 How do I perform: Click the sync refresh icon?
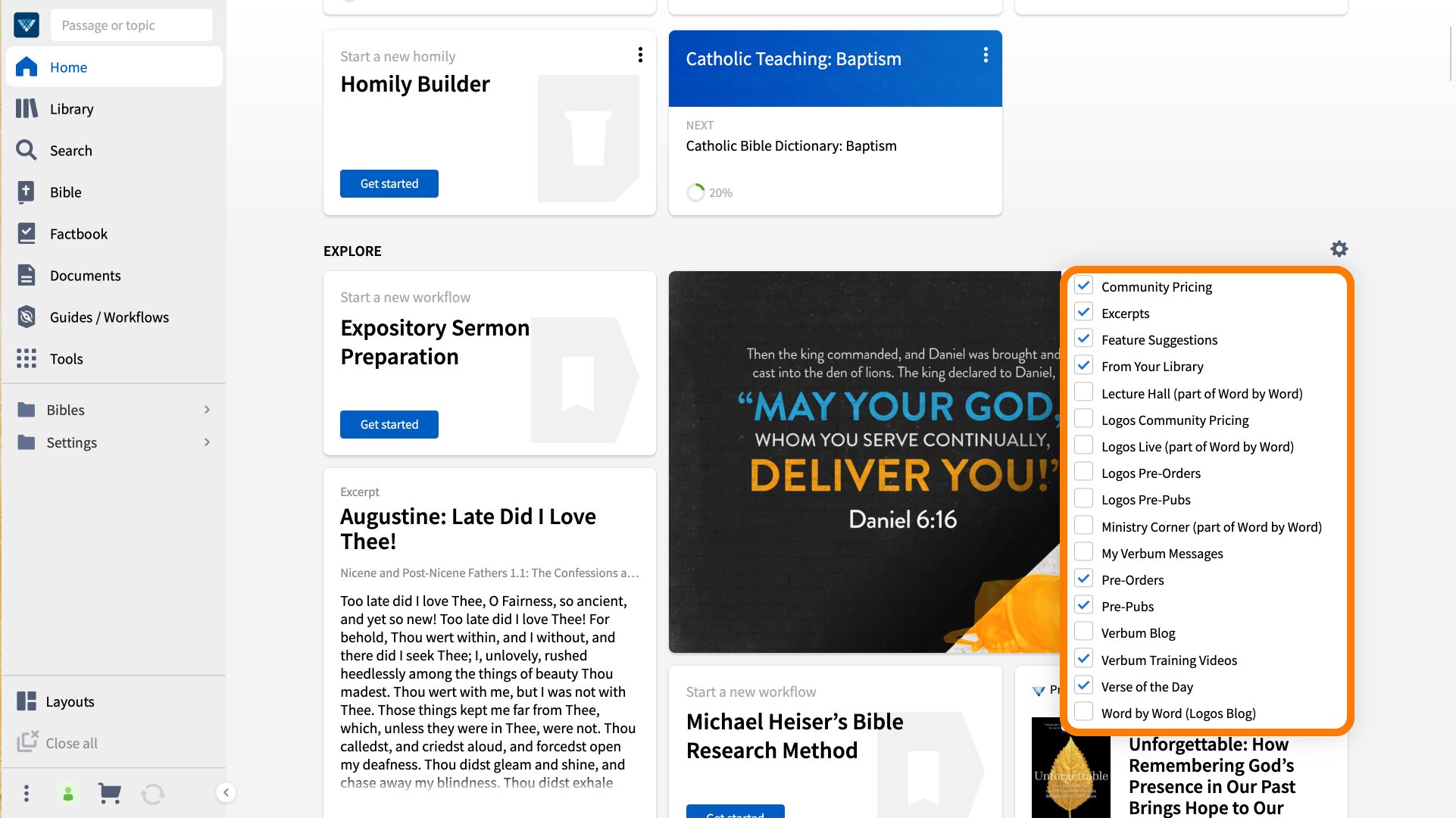pyautogui.click(x=152, y=793)
